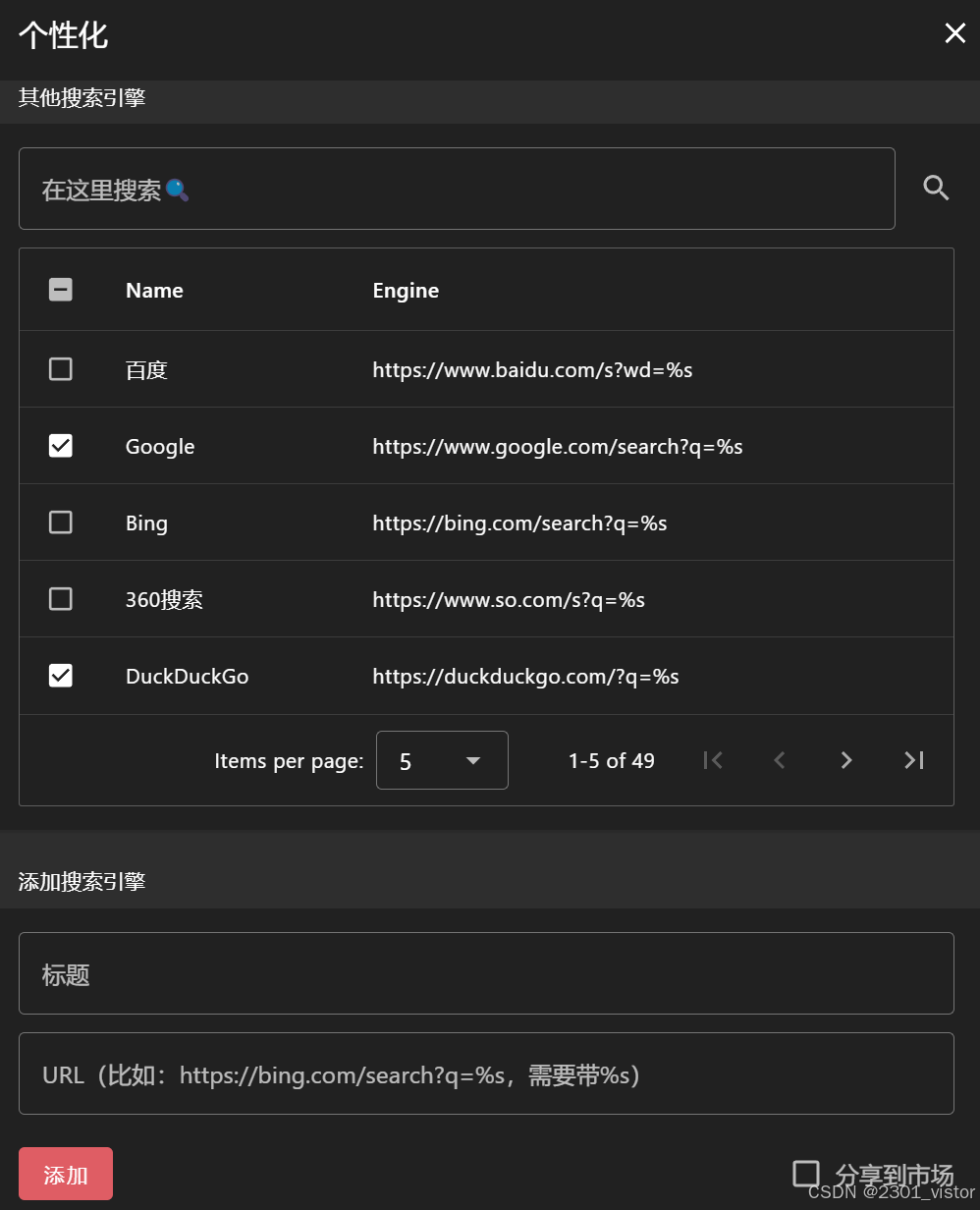Click the Name column header
The image size is (980, 1210).
tap(154, 291)
